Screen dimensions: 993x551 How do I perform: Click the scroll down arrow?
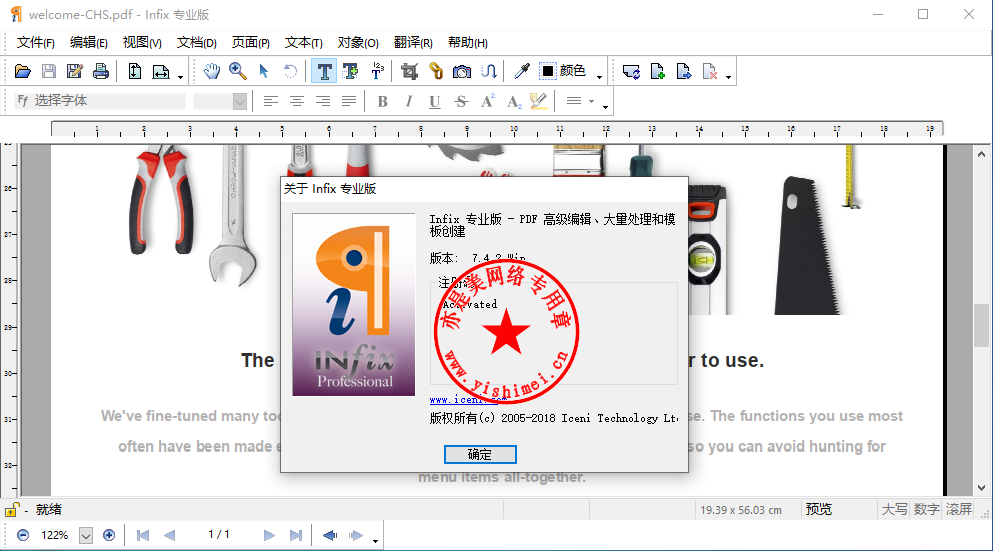click(x=981, y=488)
